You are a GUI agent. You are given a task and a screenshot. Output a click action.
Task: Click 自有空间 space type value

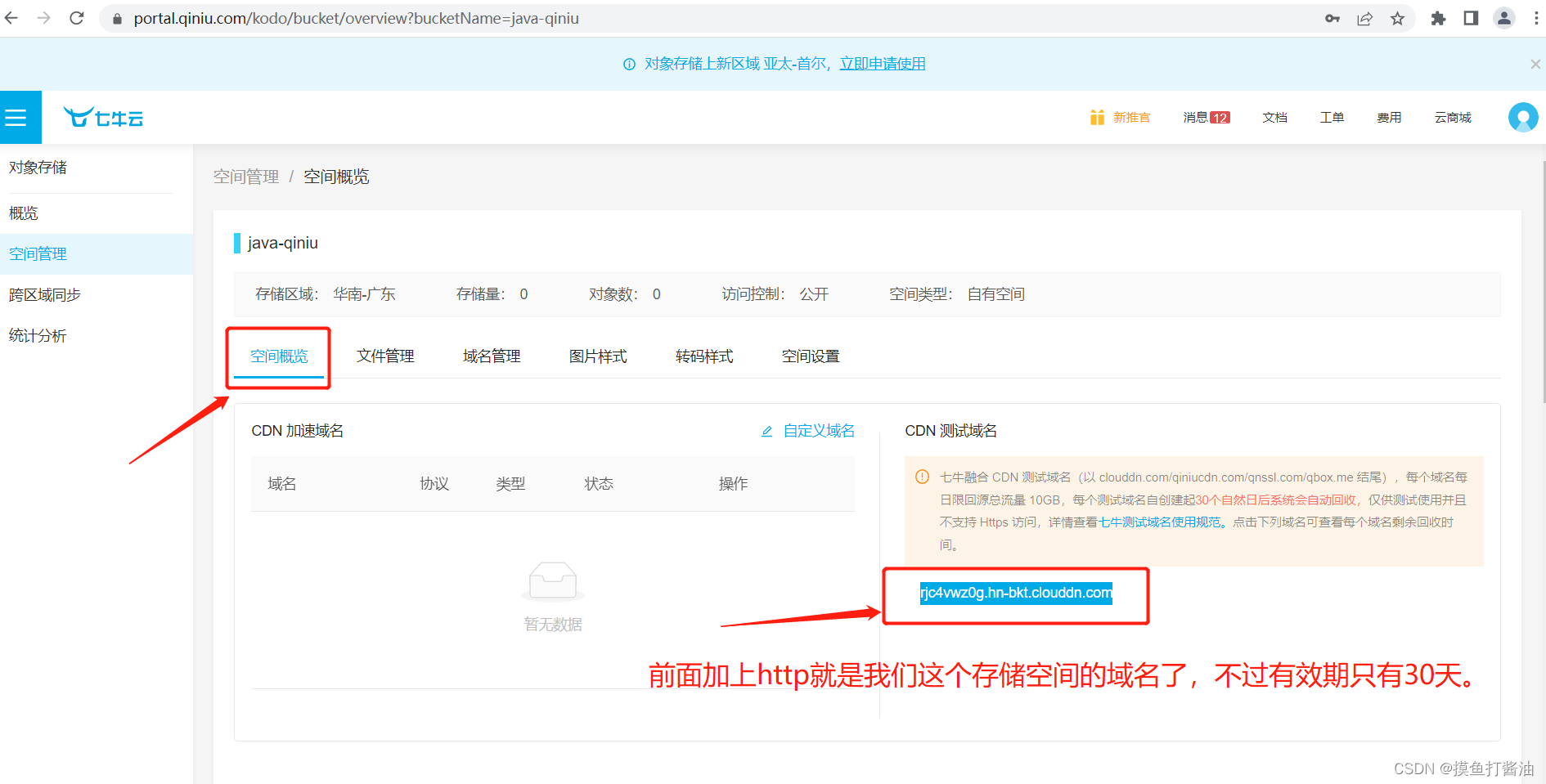pos(995,294)
